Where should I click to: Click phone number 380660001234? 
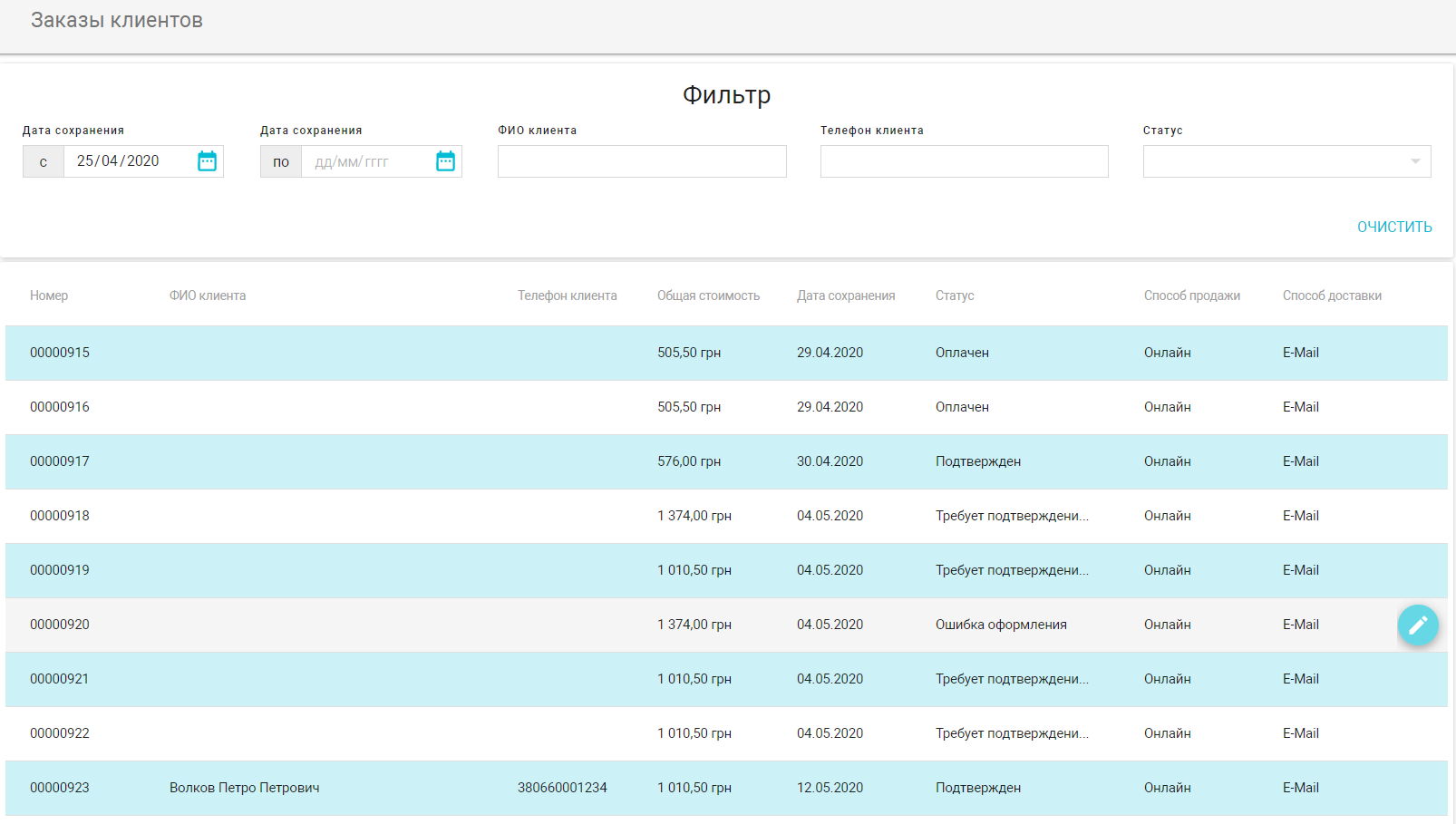click(x=562, y=788)
